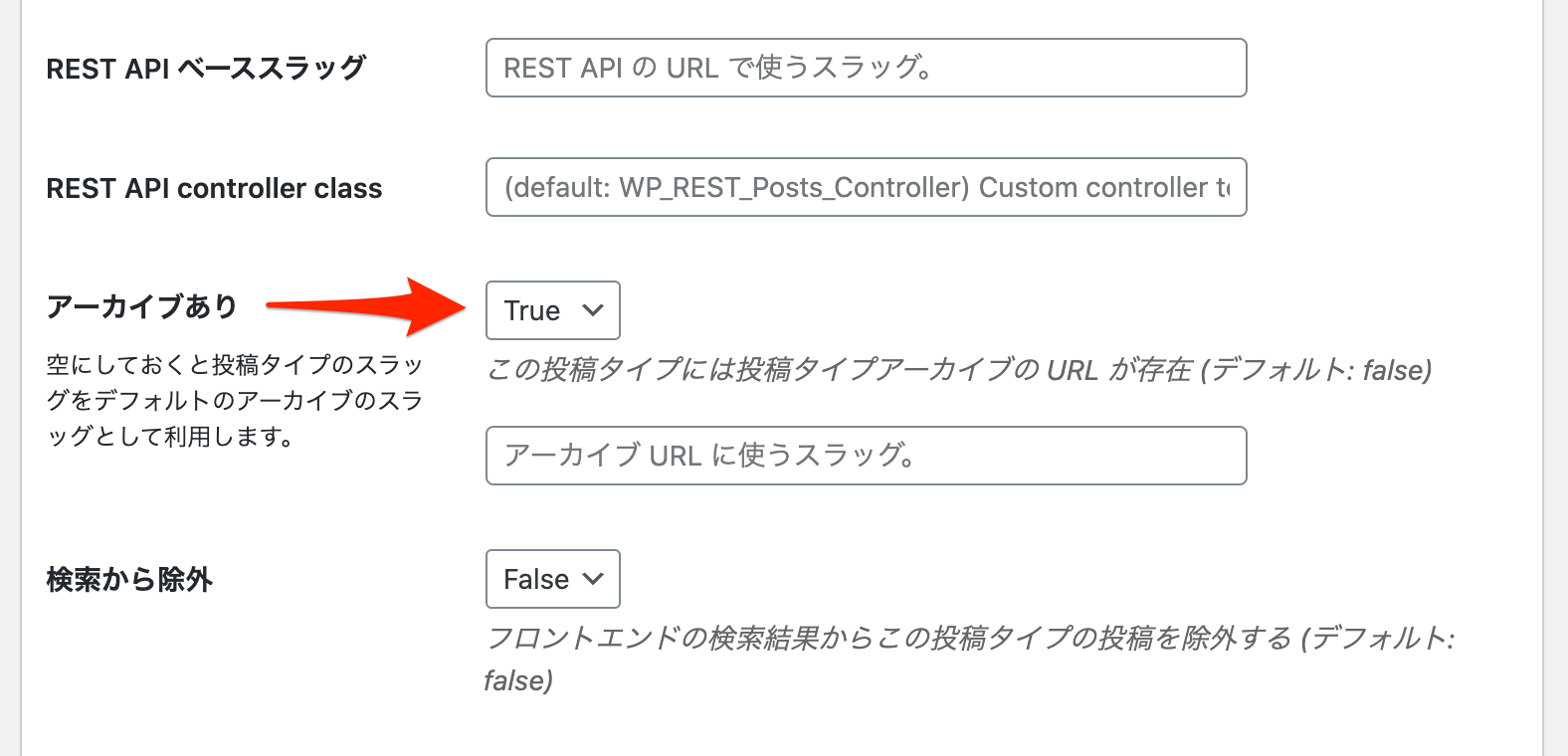Click the red arrow pointing at True

(x=366, y=305)
